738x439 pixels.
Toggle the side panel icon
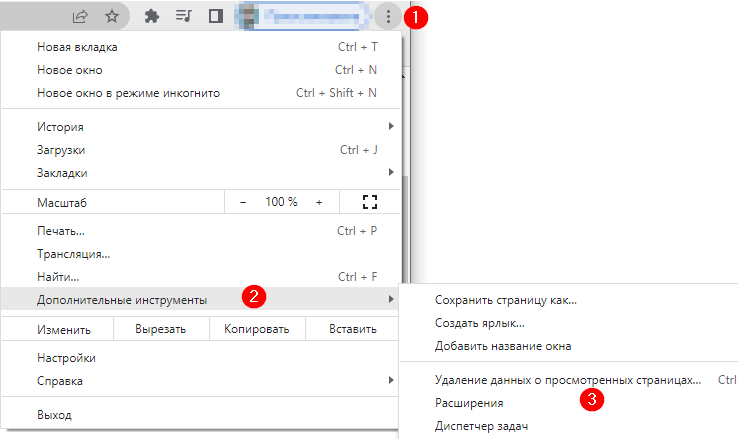coord(215,16)
